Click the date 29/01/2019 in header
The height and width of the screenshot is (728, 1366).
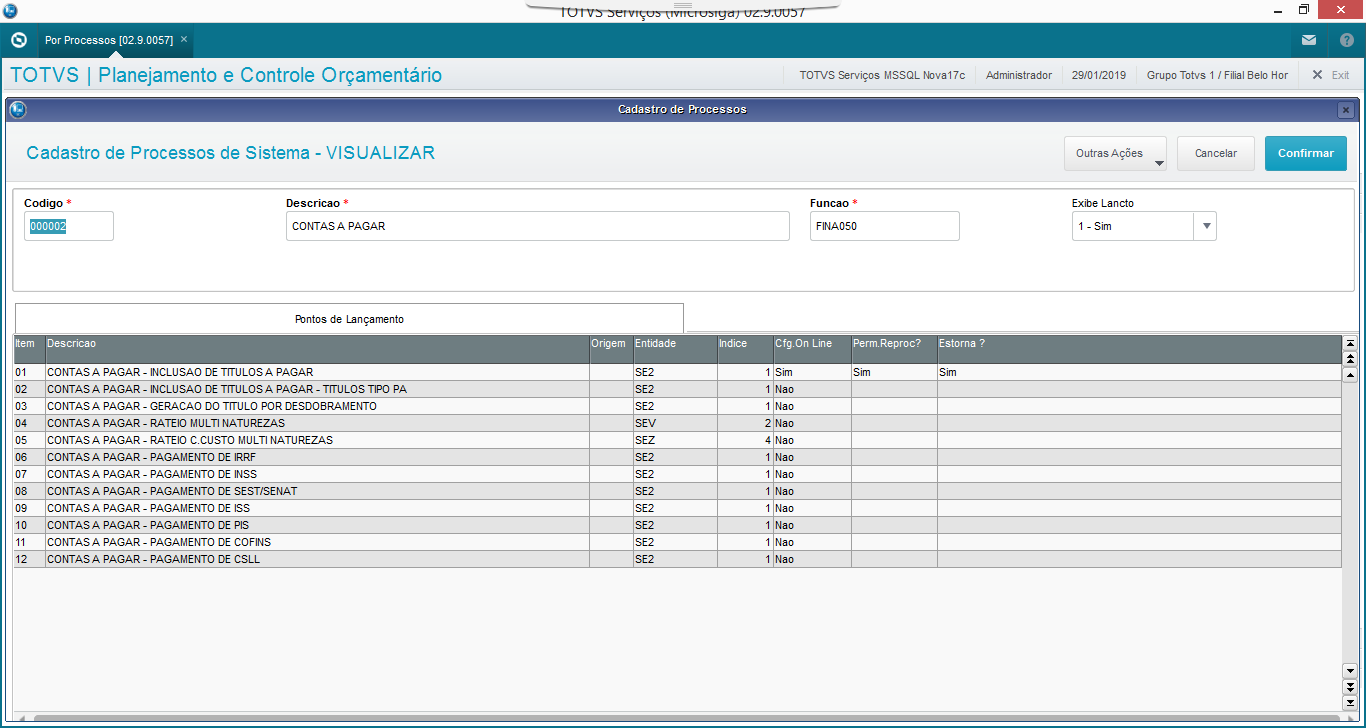[1099, 75]
